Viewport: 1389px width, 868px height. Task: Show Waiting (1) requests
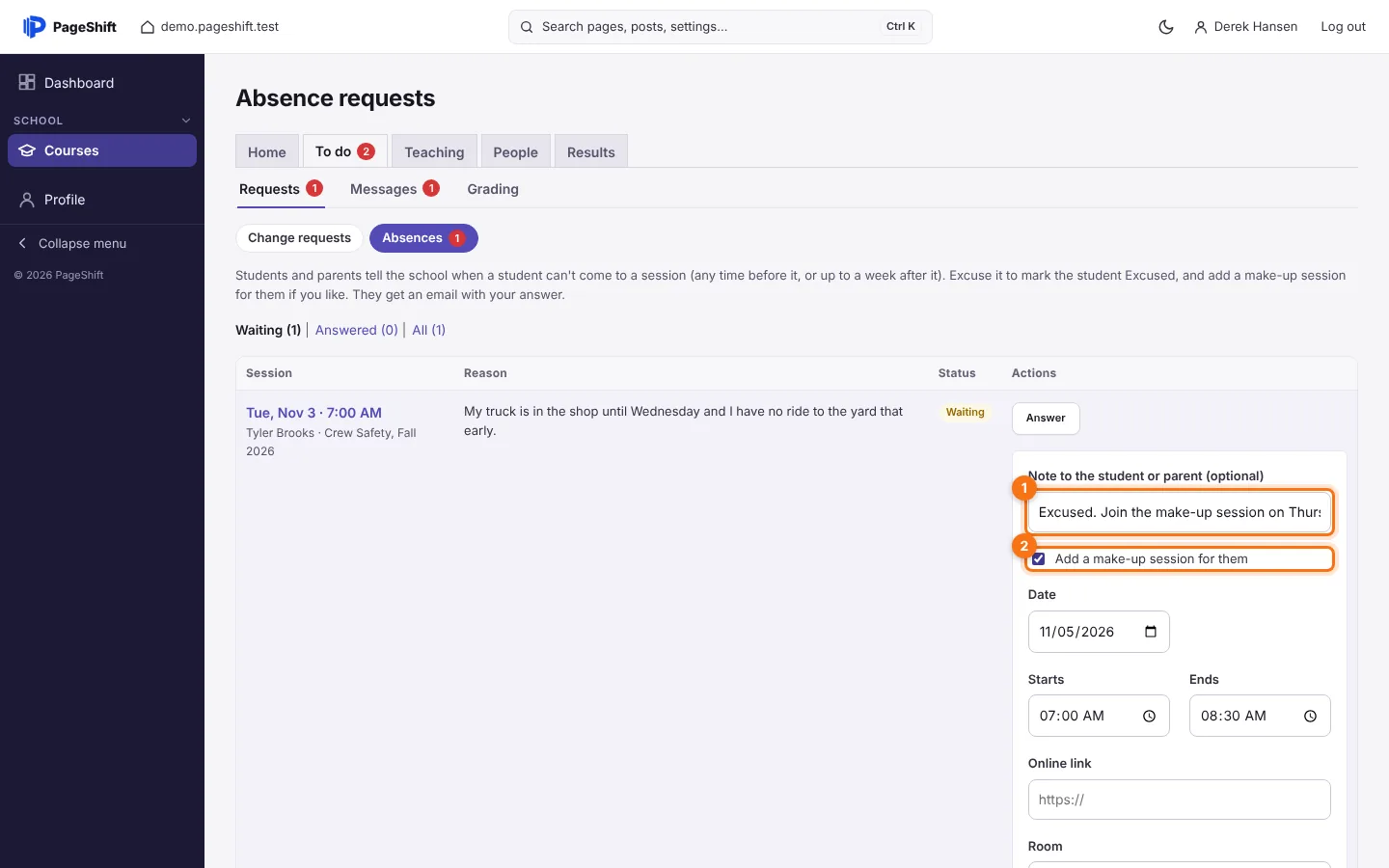(x=268, y=330)
